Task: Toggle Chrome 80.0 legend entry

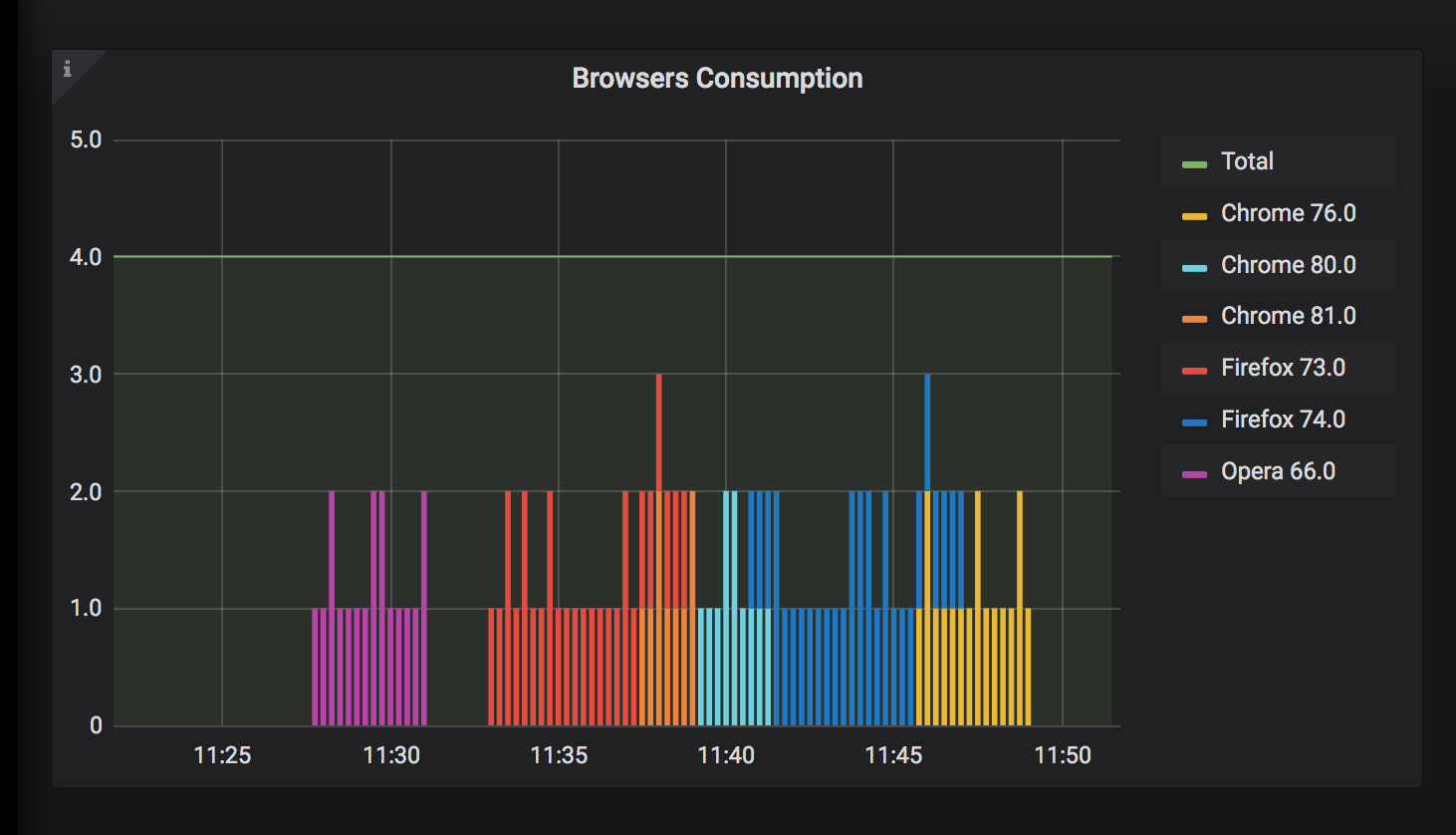Action: tap(1288, 265)
